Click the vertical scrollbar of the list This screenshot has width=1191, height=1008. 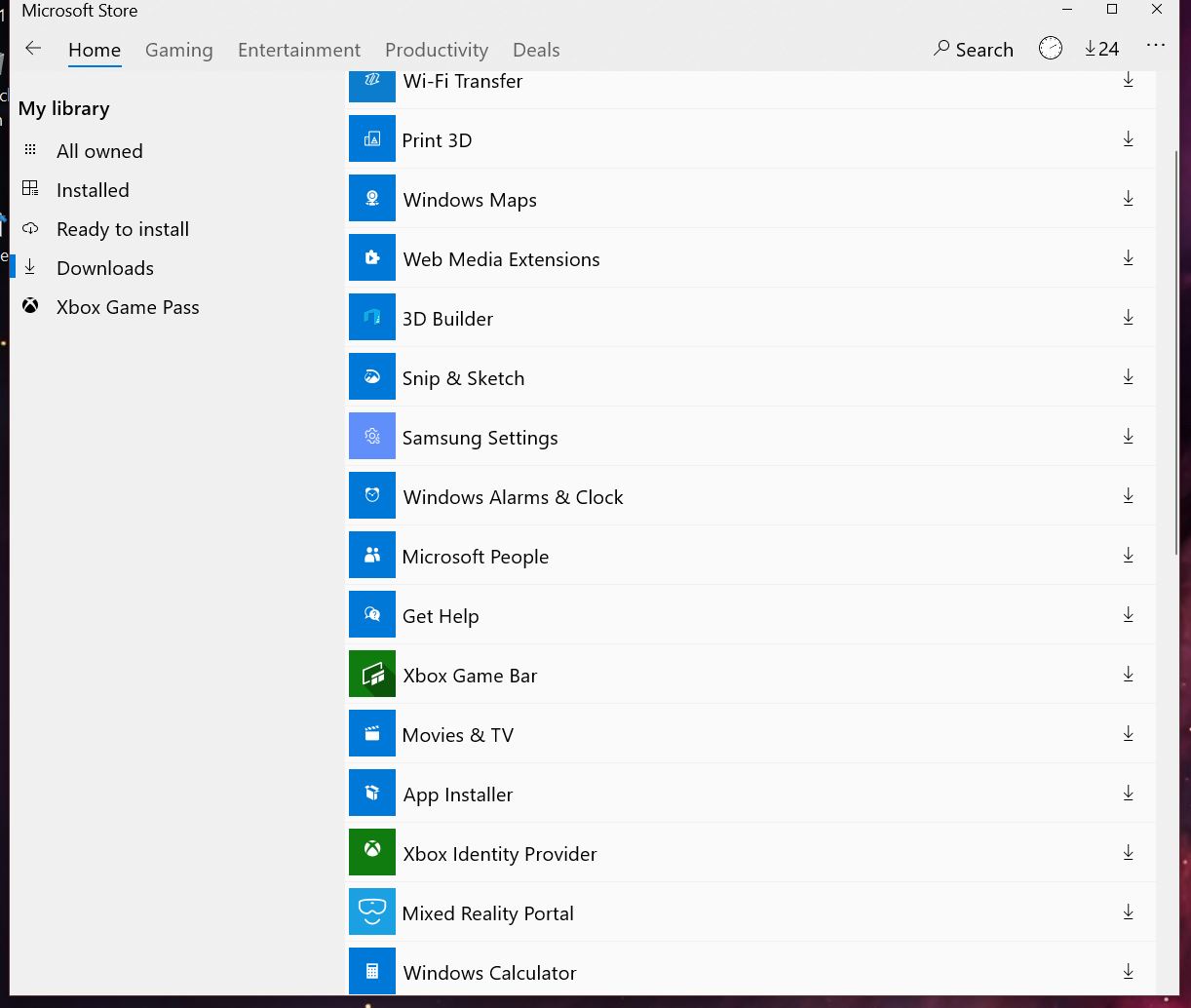point(1175,351)
